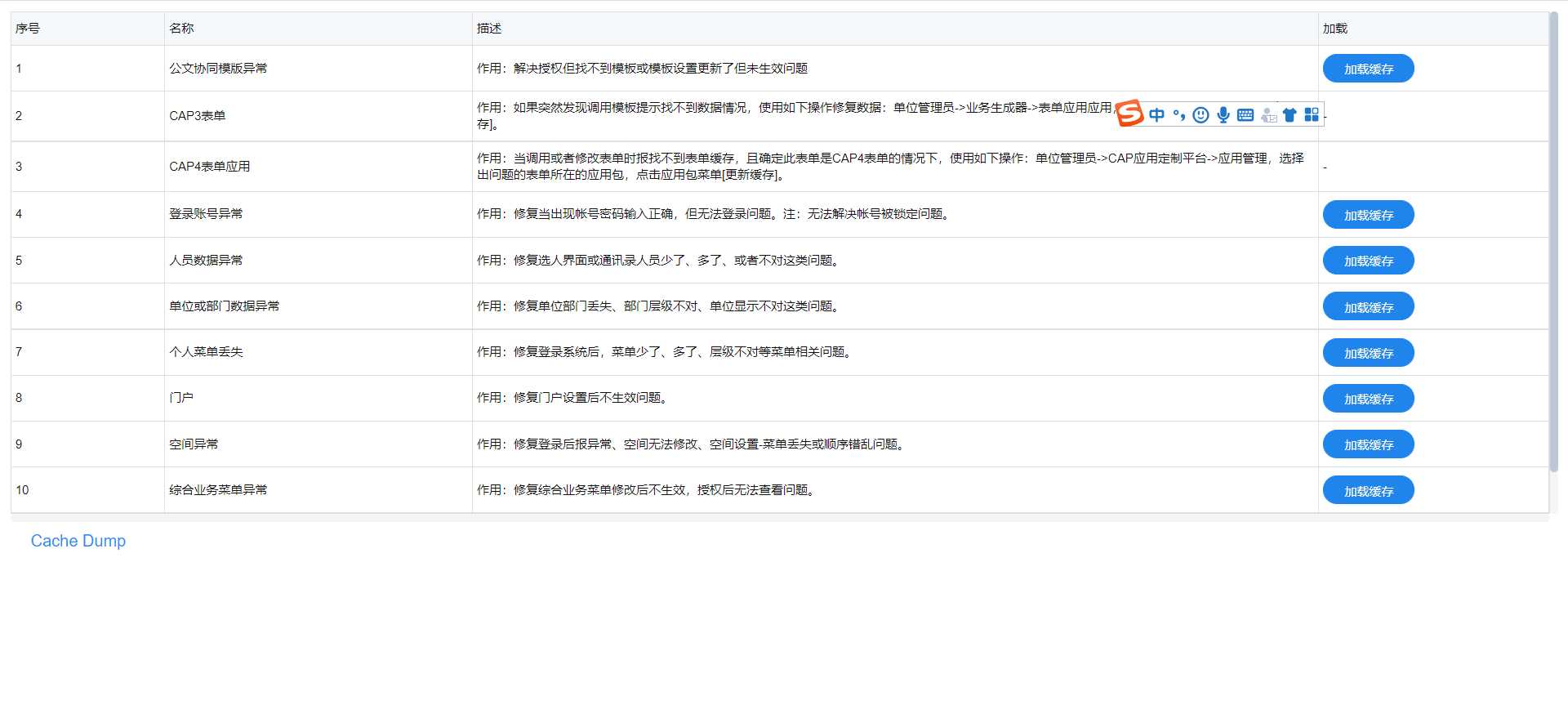Open the Sogou emoji smiley panel
Screen dimensions: 1568x723
(1200, 115)
